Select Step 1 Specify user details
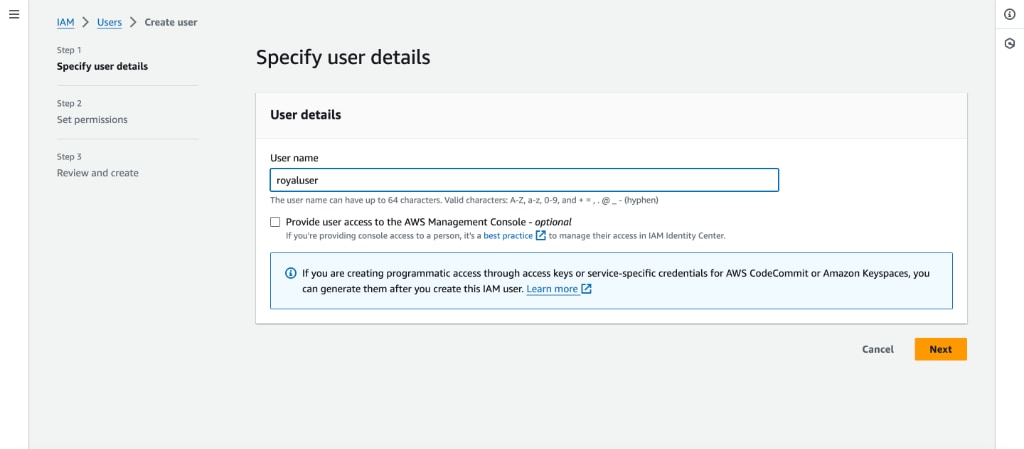Screen dimensions: 1024x449 [x=103, y=67]
